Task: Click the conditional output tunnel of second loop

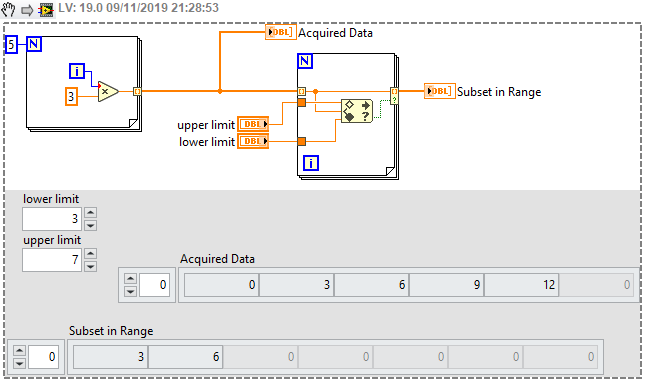Action: pyautogui.click(x=394, y=95)
